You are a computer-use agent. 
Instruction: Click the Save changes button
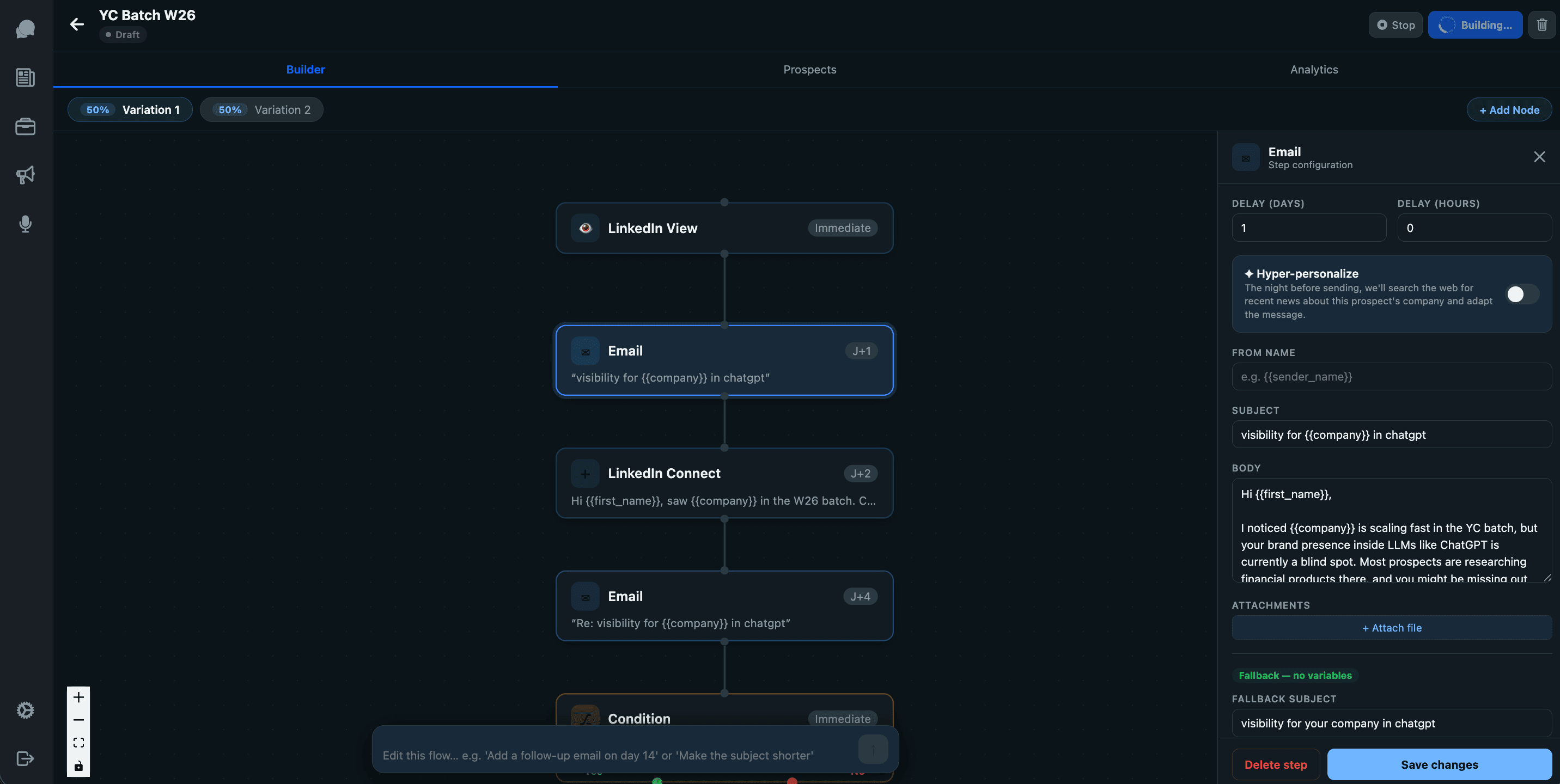pyautogui.click(x=1439, y=764)
